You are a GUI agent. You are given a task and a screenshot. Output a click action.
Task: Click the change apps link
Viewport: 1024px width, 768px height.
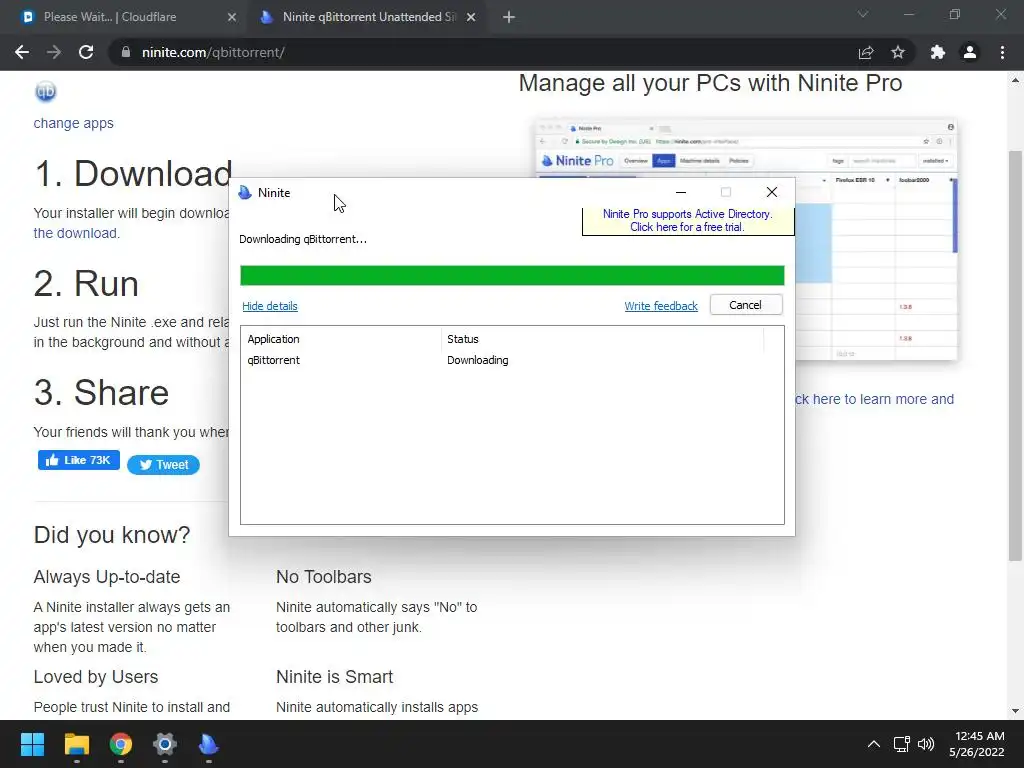(x=73, y=123)
